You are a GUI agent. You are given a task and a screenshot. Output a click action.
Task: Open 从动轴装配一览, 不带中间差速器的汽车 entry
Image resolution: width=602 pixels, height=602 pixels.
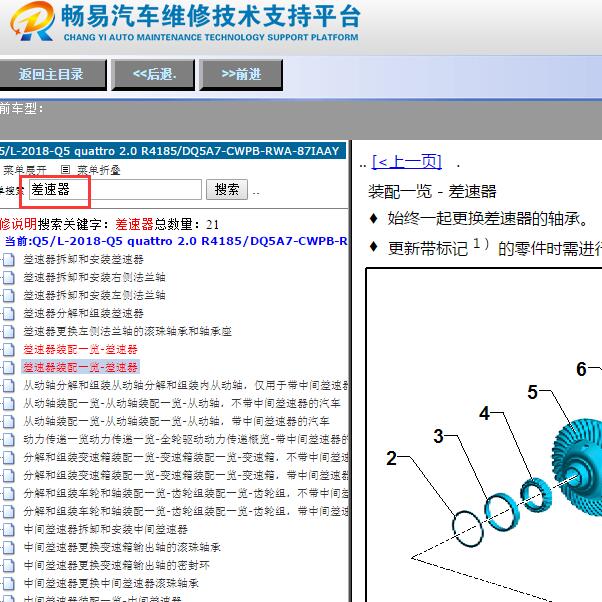[182, 403]
